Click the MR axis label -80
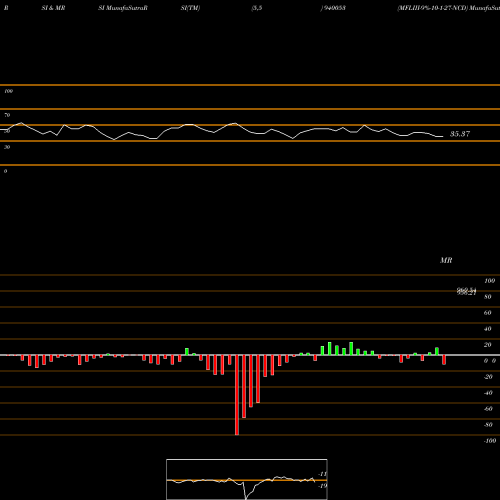Image resolution: width=500 pixels, height=500 pixels. [x=488, y=425]
